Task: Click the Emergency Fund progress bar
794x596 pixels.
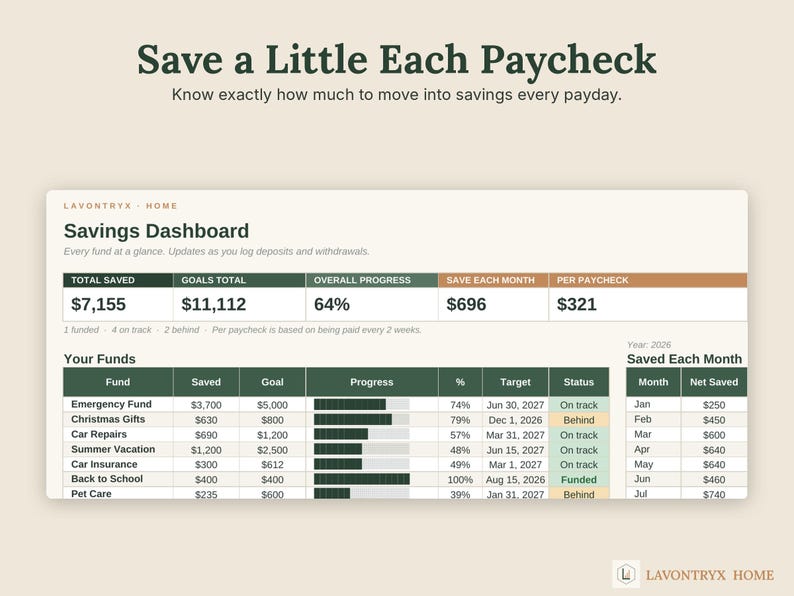Action: [x=362, y=405]
